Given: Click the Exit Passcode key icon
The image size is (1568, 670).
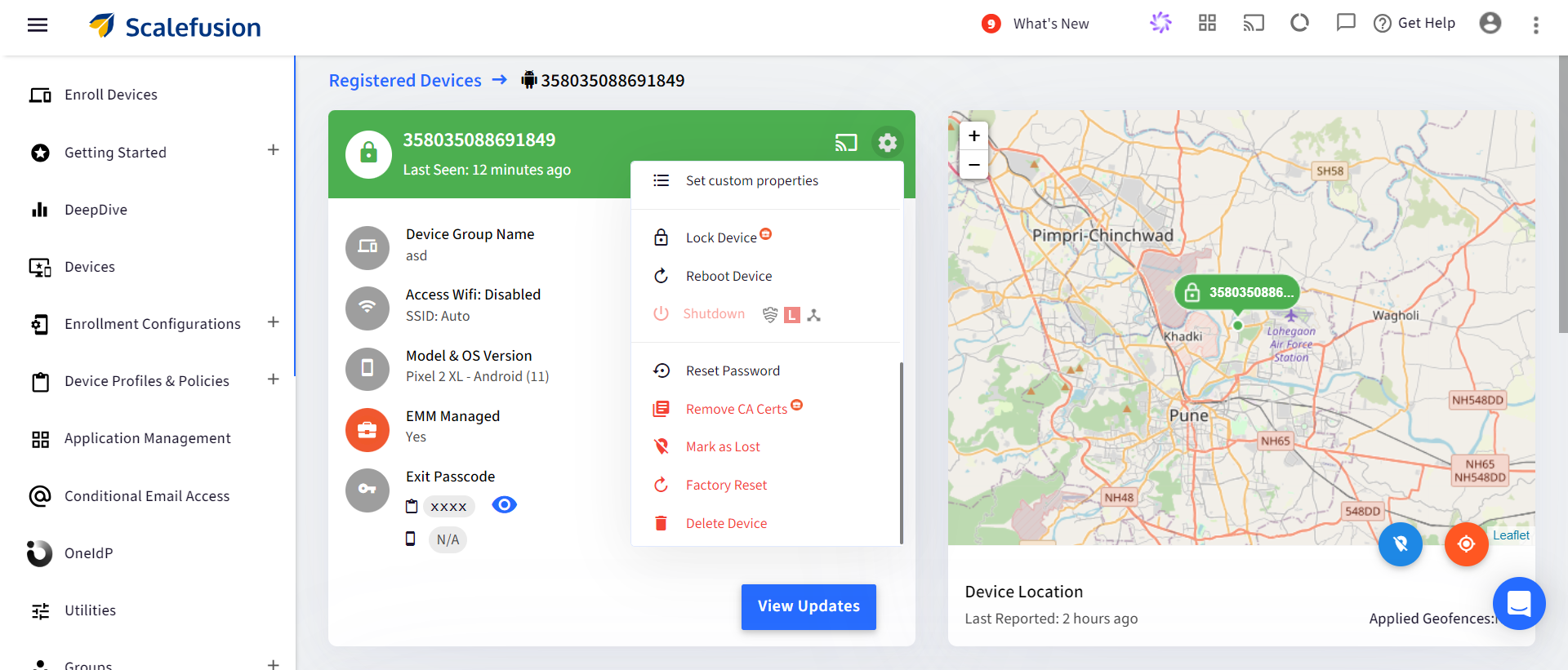Looking at the screenshot, I should 367,490.
